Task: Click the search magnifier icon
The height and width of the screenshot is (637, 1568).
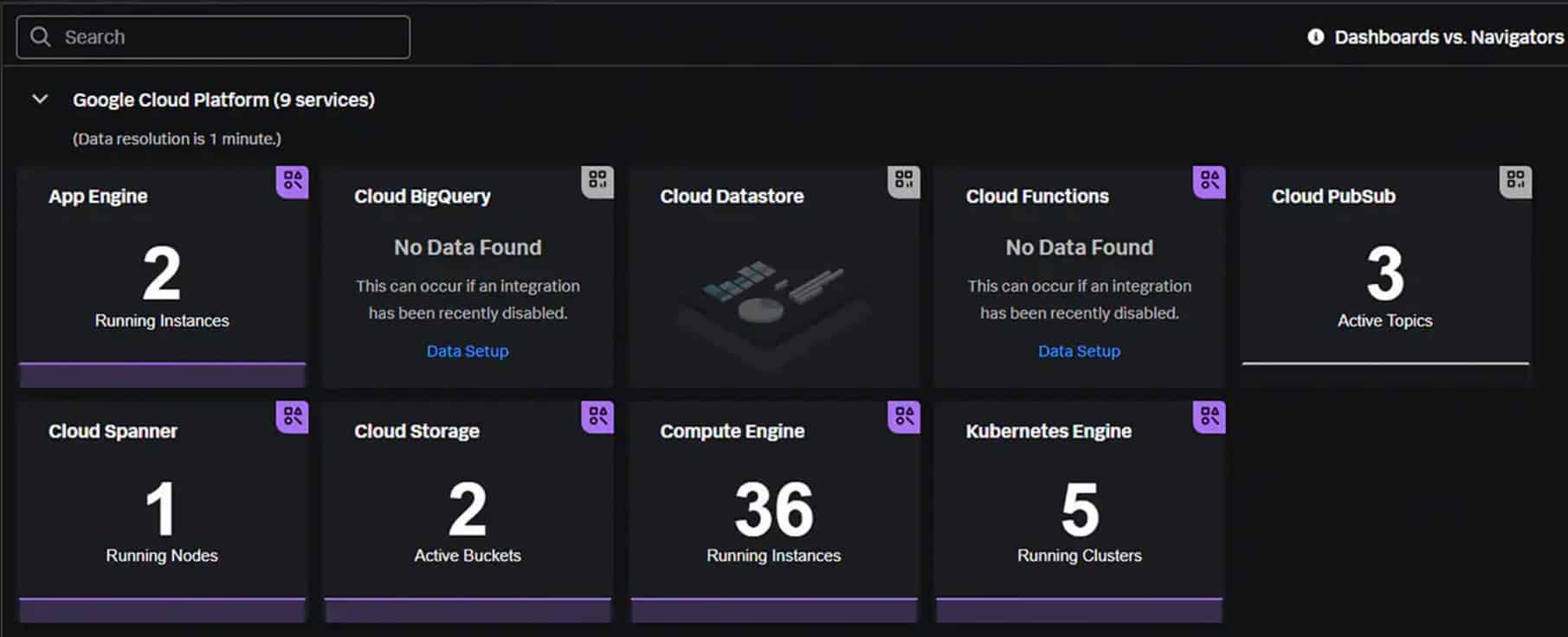Action: tap(40, 36)
